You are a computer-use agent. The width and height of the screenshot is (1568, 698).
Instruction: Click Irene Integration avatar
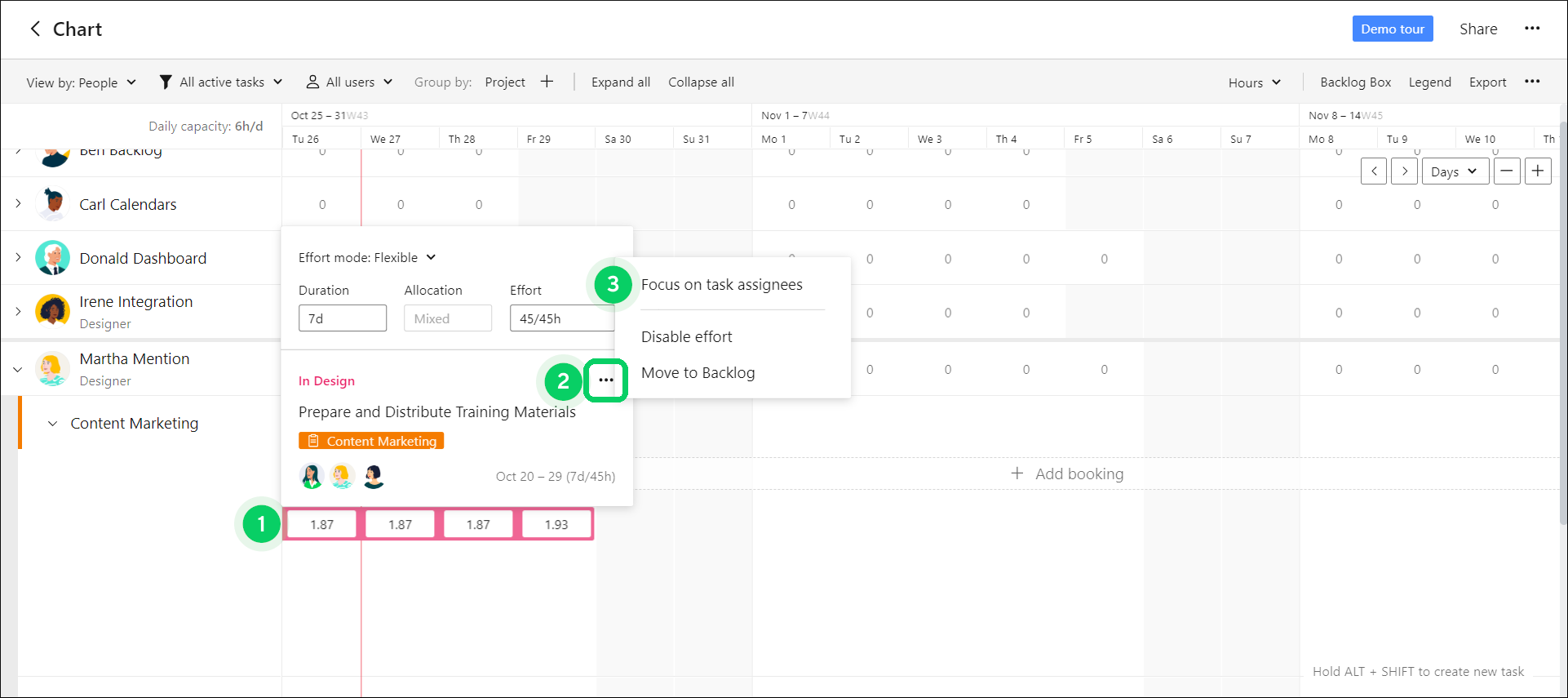pos(53,311)
